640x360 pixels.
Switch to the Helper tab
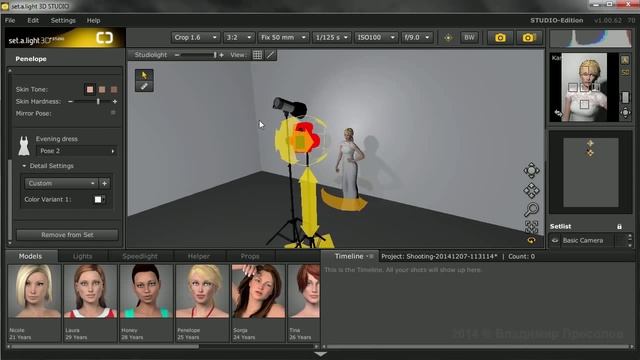pyautogui.click(x=199, y=256)
